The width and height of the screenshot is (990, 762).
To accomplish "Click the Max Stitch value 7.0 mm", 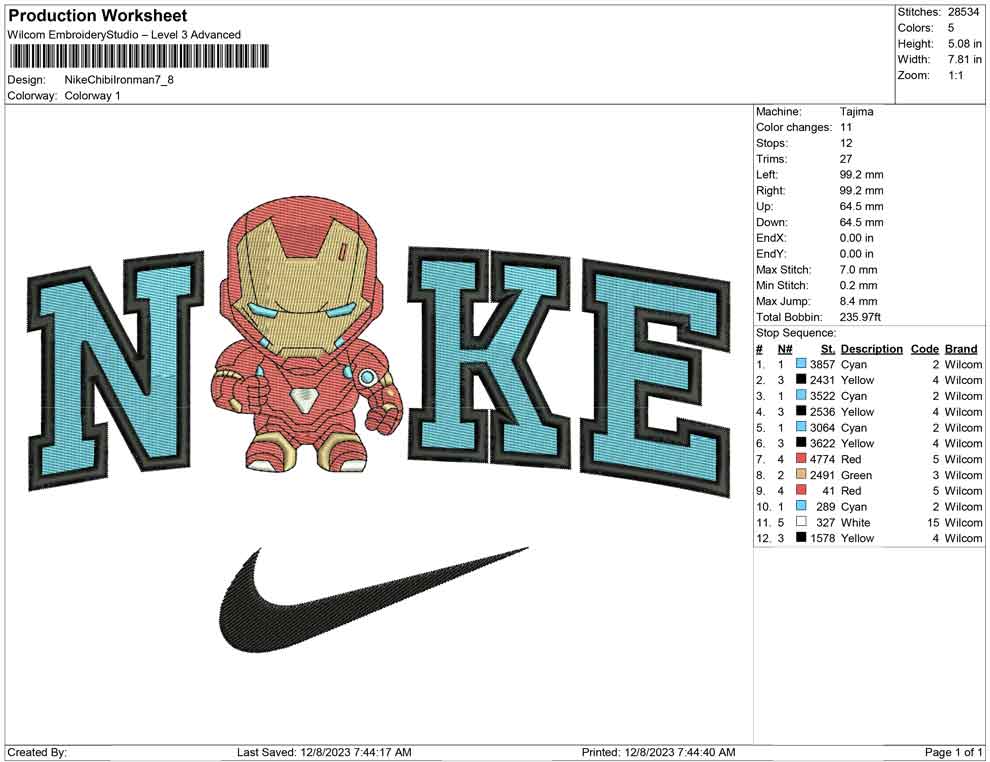I will pos(858,269).
